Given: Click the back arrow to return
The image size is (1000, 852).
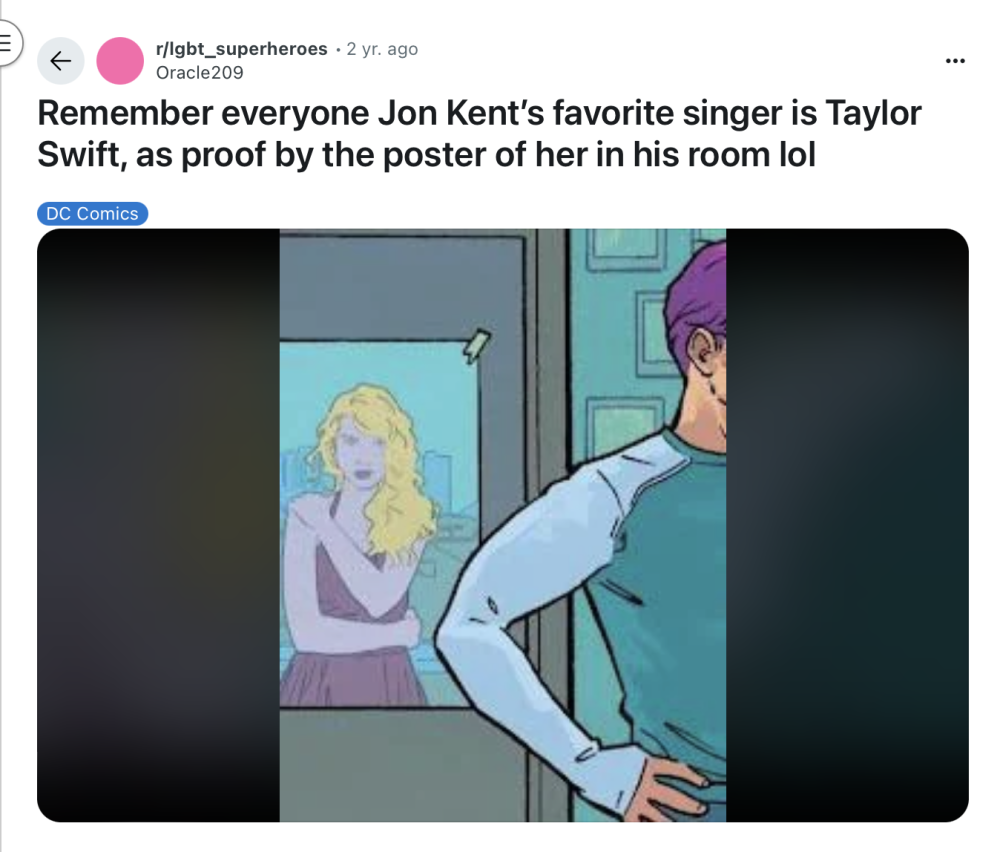Looking at the screenshot, I should 60,60.
